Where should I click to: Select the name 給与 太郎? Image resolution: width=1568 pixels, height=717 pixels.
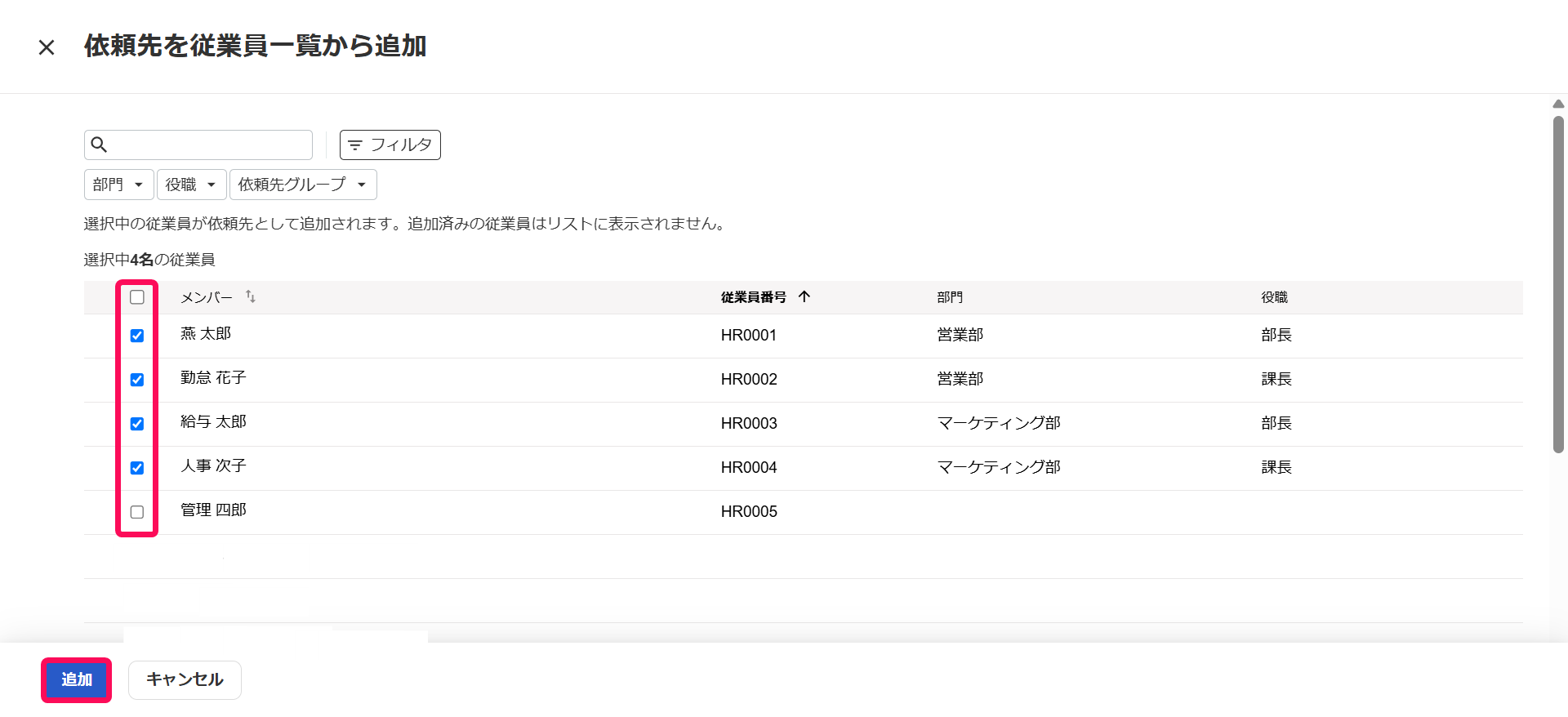click(213, 421)
